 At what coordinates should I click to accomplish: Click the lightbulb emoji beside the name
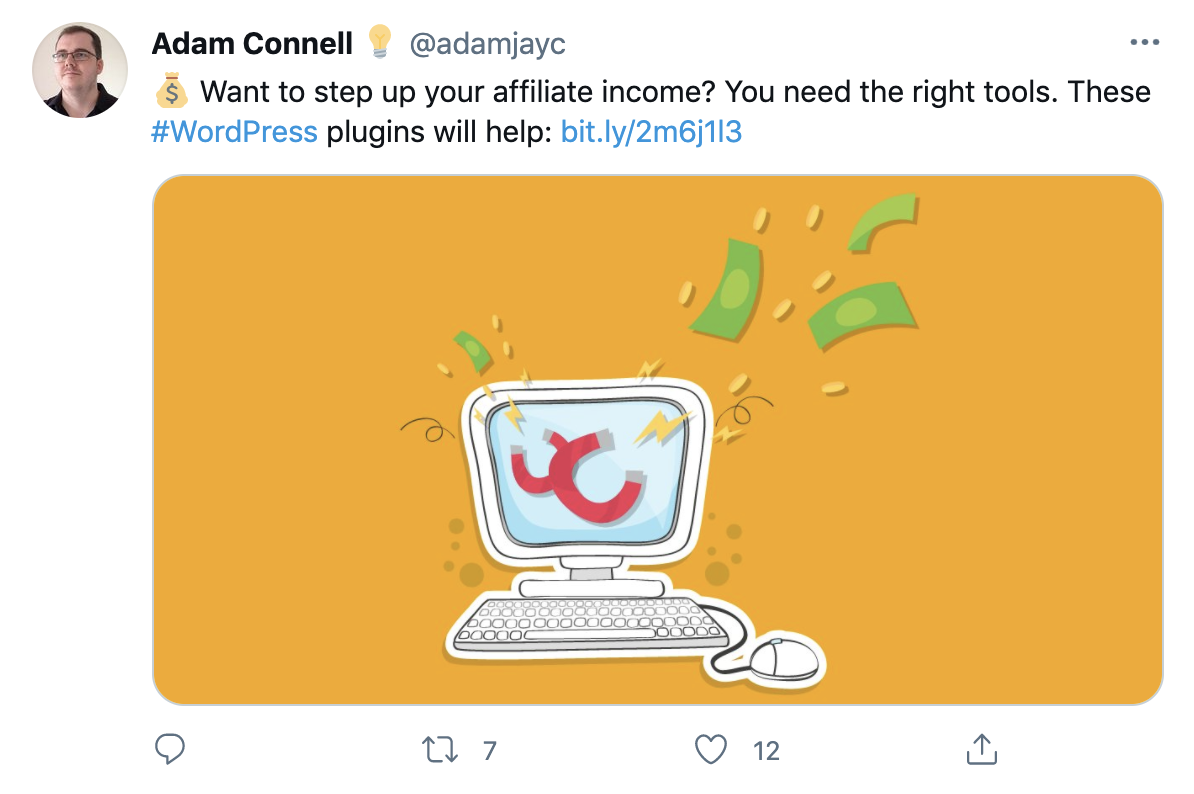click(x=379, y=42)
